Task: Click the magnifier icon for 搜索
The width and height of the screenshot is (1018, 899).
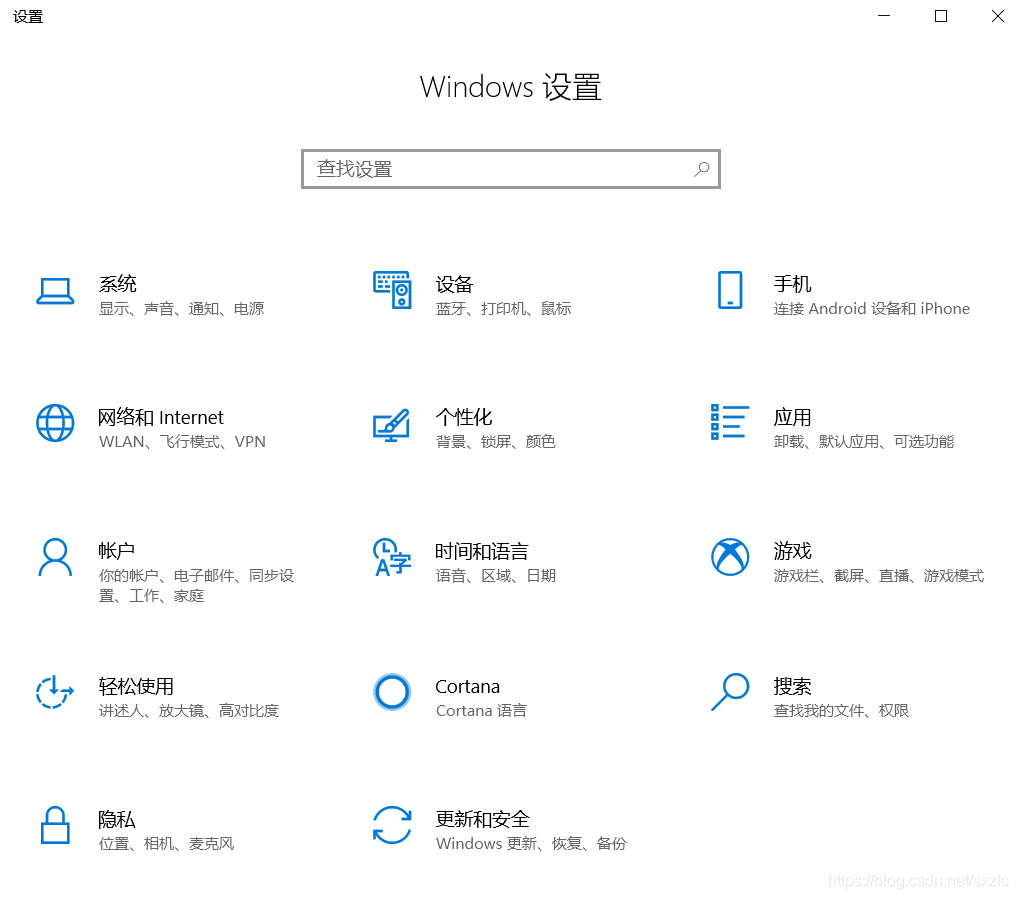Action: point(730,692)
